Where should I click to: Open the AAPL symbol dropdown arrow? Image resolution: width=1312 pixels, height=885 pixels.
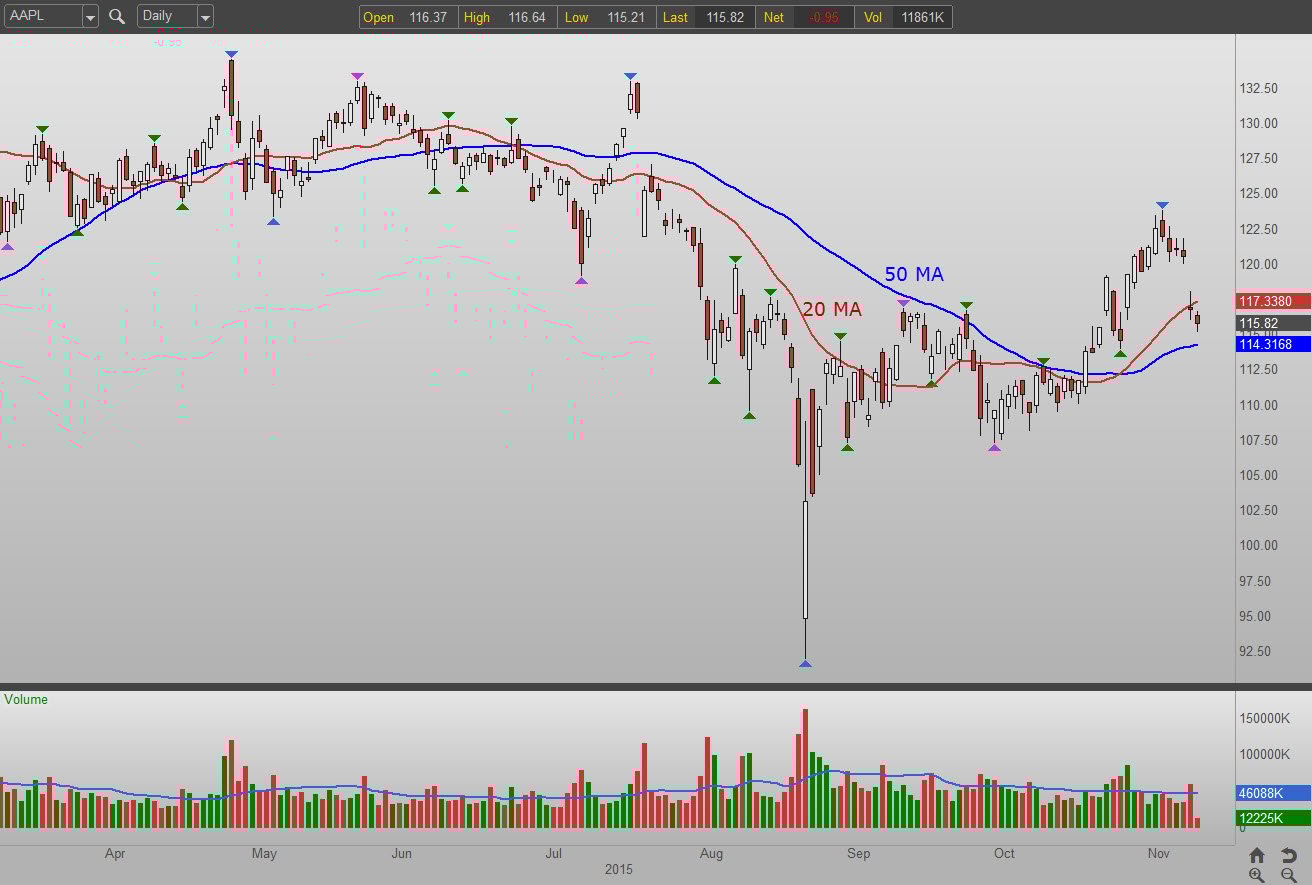pyautogui.click(x=90, y=16)
